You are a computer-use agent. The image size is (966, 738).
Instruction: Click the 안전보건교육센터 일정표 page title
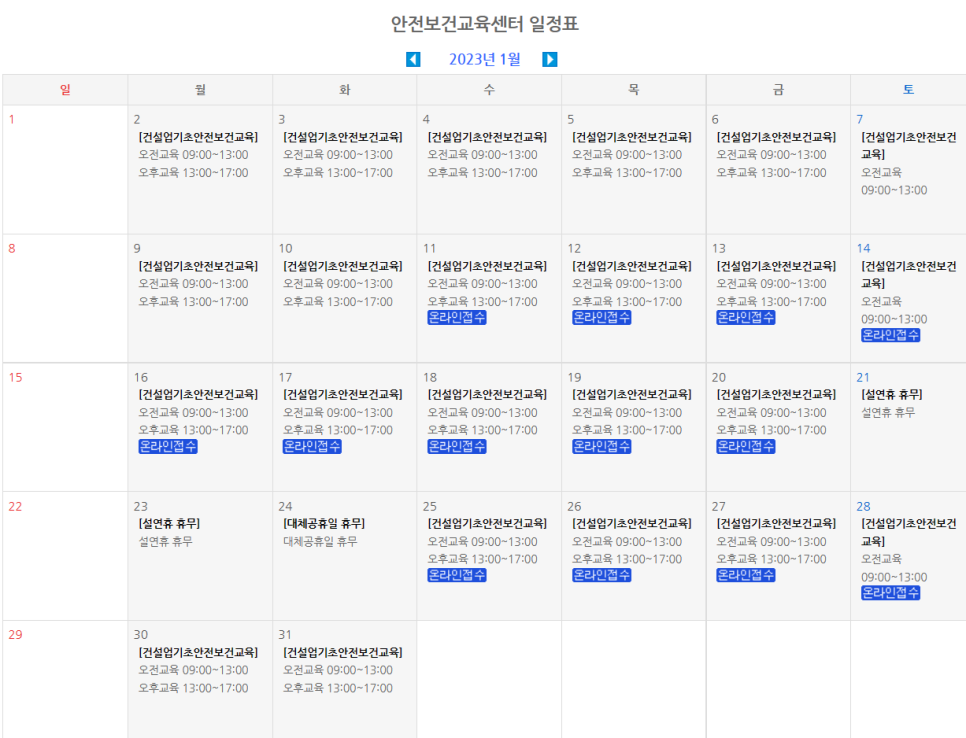(x=485, y=24)
